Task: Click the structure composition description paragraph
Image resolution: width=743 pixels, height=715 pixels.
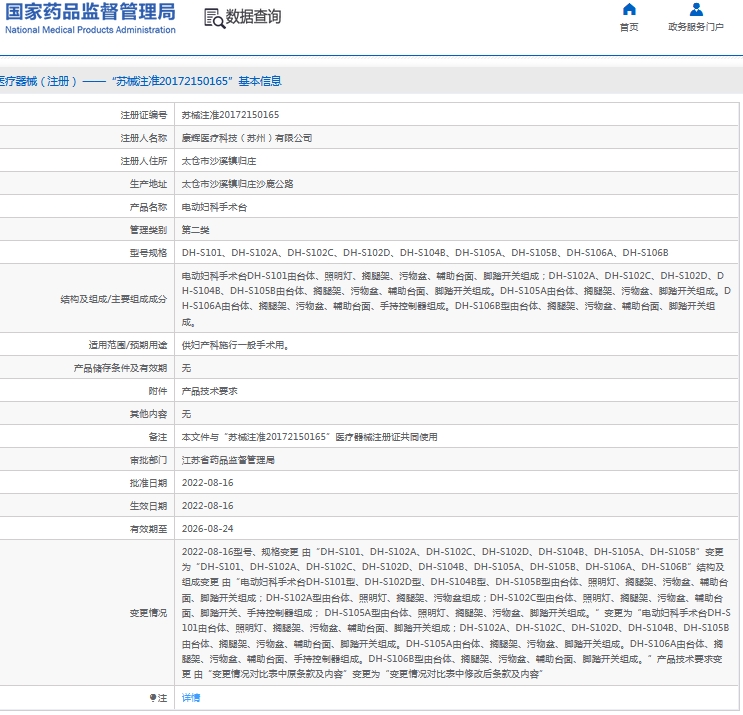Action: pos(456,299)
